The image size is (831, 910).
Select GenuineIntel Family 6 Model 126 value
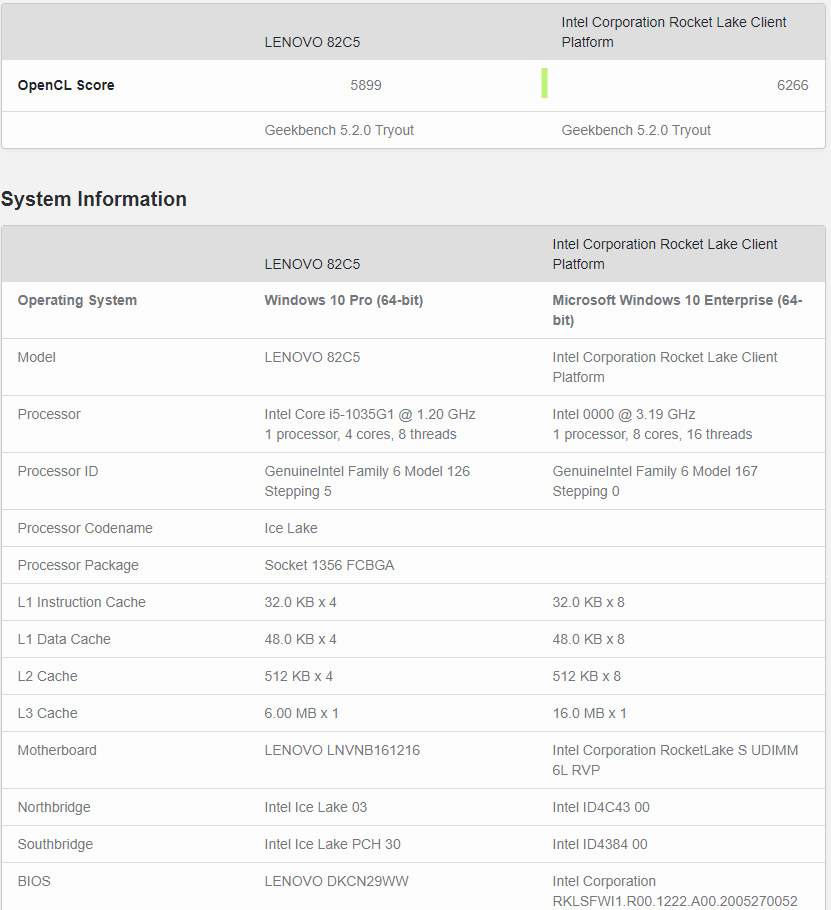367,481
